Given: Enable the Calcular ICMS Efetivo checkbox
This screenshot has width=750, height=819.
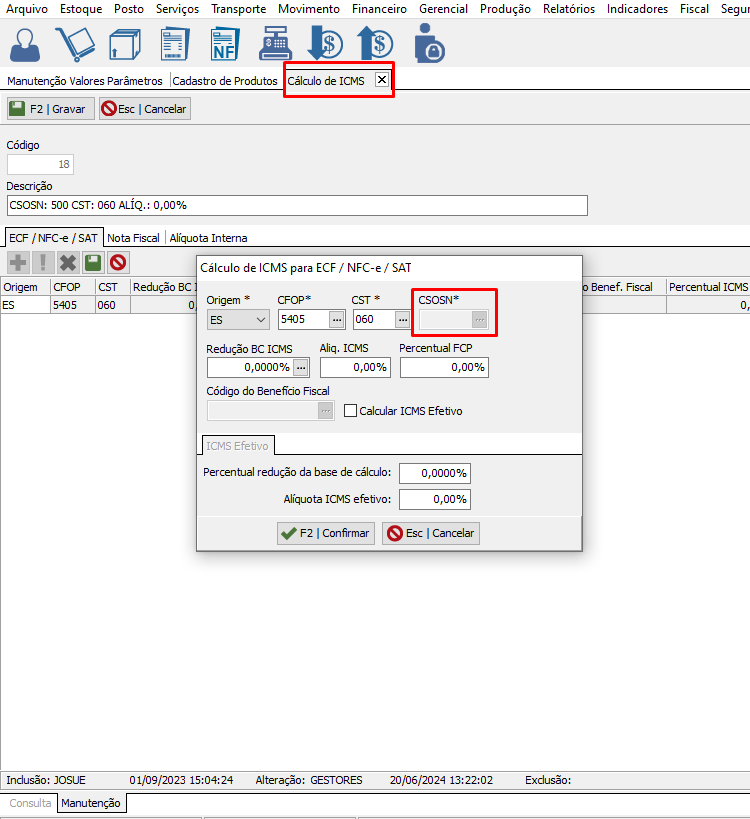Looking at the screenshot, I should click(x=351, y=411).
